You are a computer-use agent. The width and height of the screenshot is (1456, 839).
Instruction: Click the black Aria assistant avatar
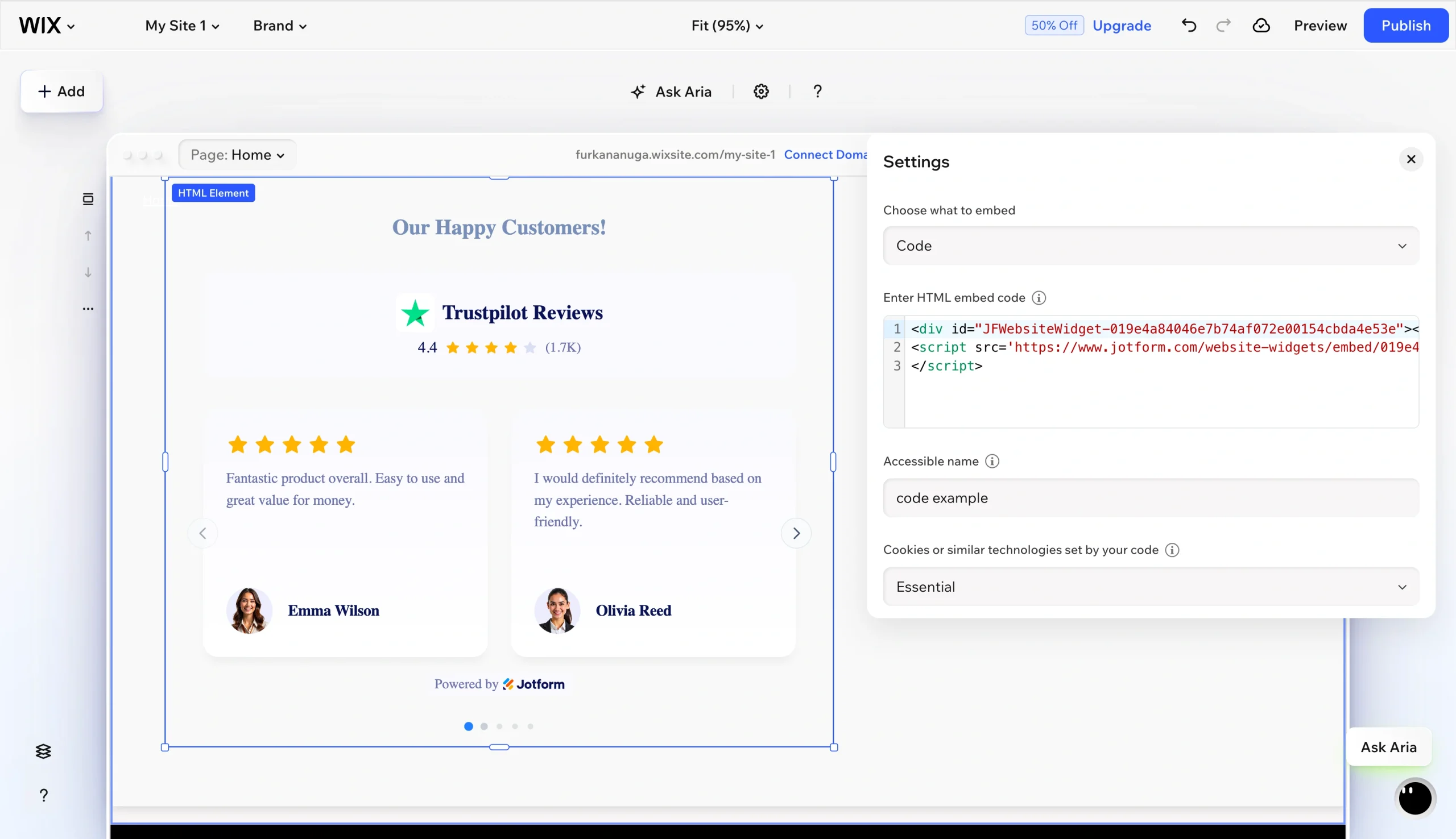tap(1414, 798)
